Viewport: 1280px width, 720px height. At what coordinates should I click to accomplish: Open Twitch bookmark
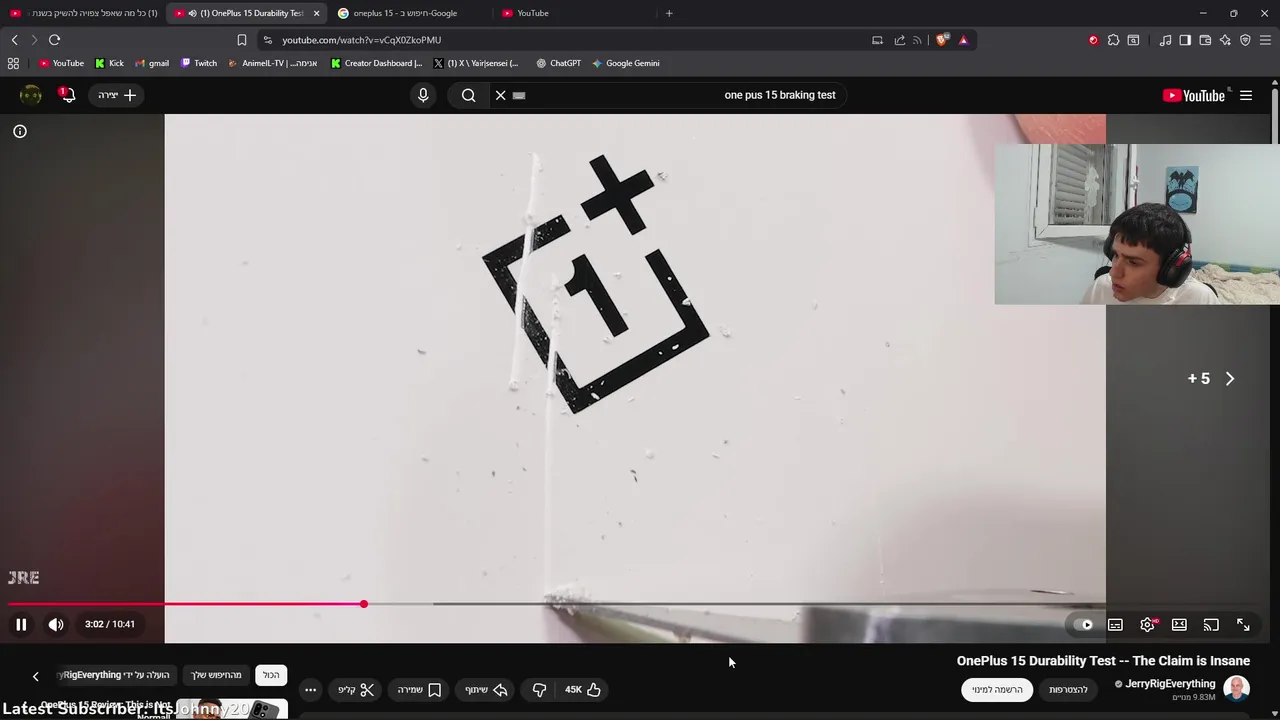198,63
